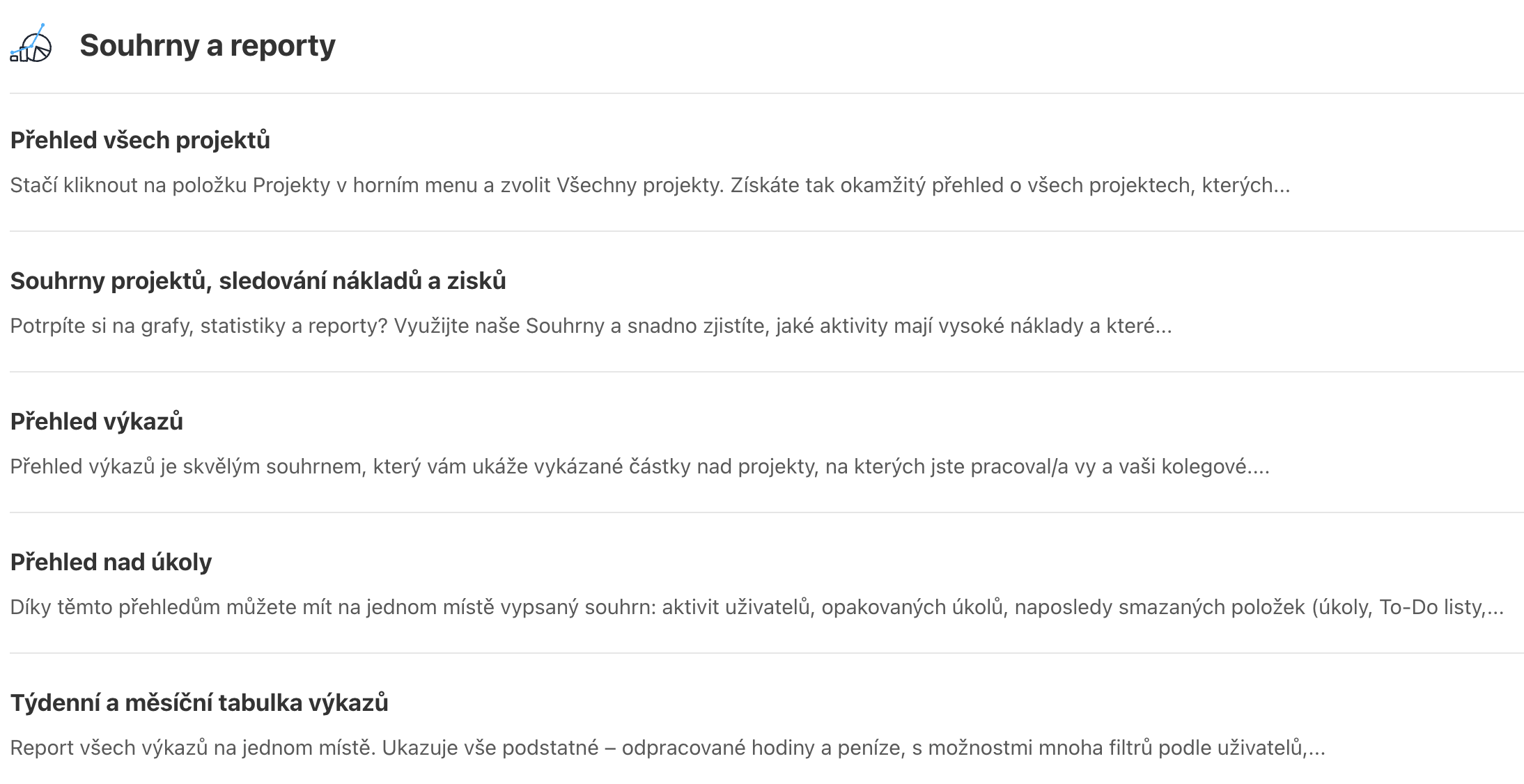Open the Přehled nad úkoly article
Viewport: 1524px width, 784px height.
(111, 562)
